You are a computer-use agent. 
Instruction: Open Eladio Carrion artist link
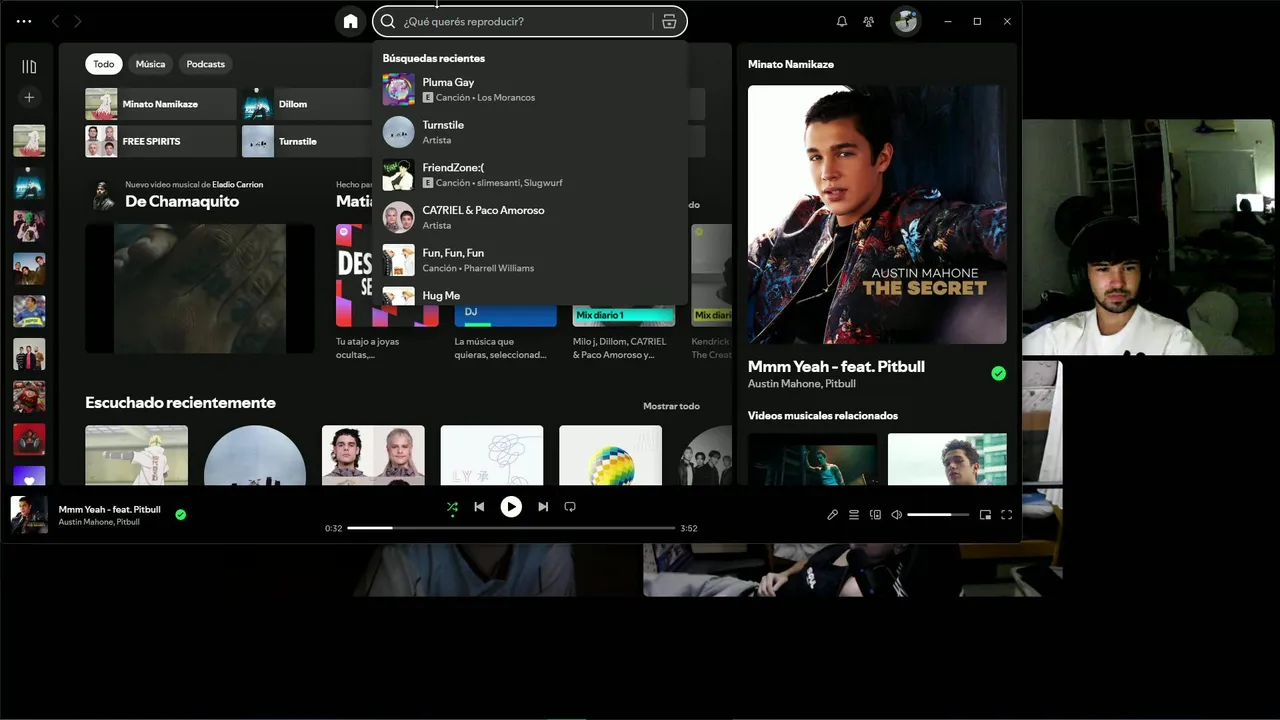tap(238, 185)
